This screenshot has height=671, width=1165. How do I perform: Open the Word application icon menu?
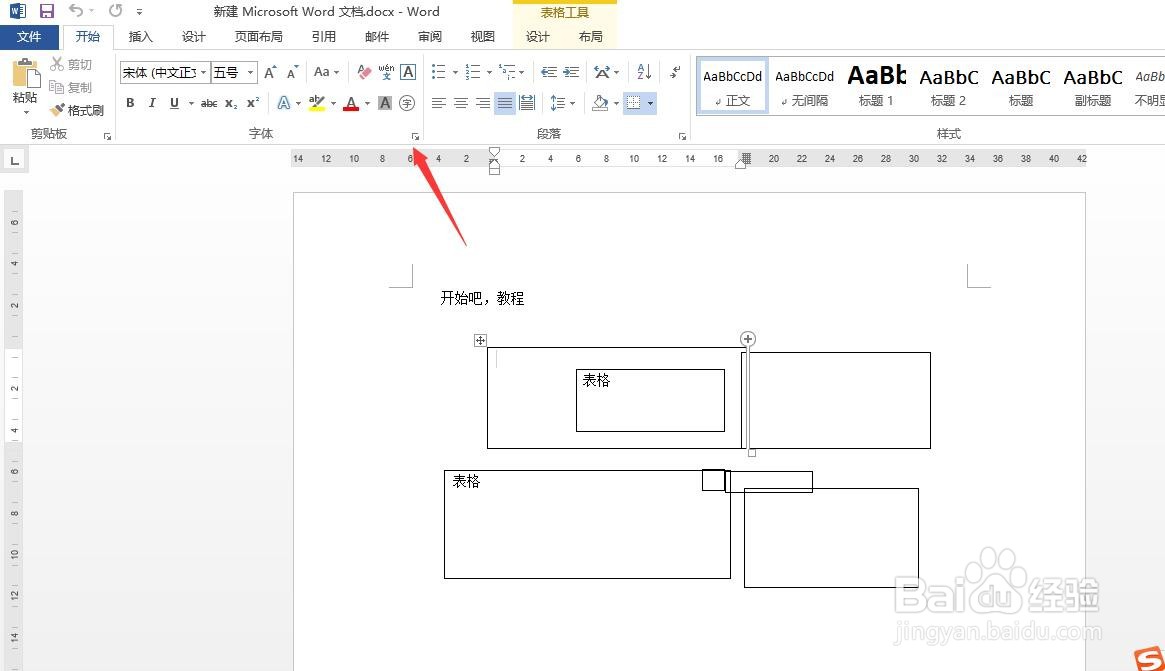point(18,11)
